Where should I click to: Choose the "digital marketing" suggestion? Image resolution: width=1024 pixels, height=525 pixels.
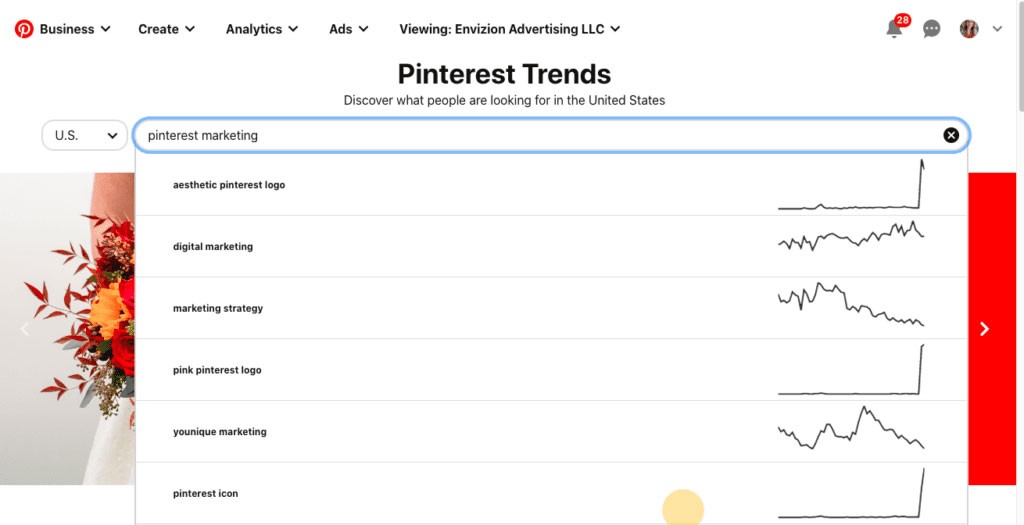pos(213,247)
